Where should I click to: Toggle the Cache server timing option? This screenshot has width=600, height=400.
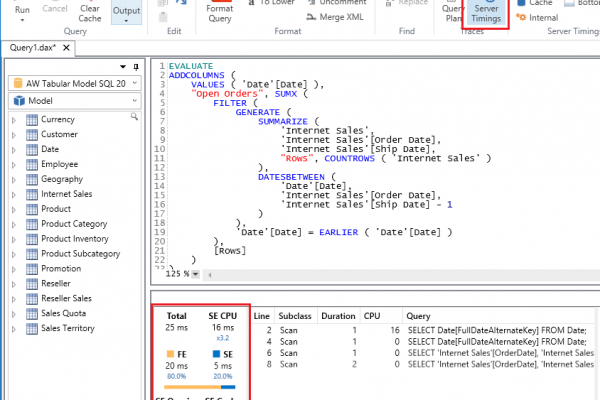coord(534,3)
